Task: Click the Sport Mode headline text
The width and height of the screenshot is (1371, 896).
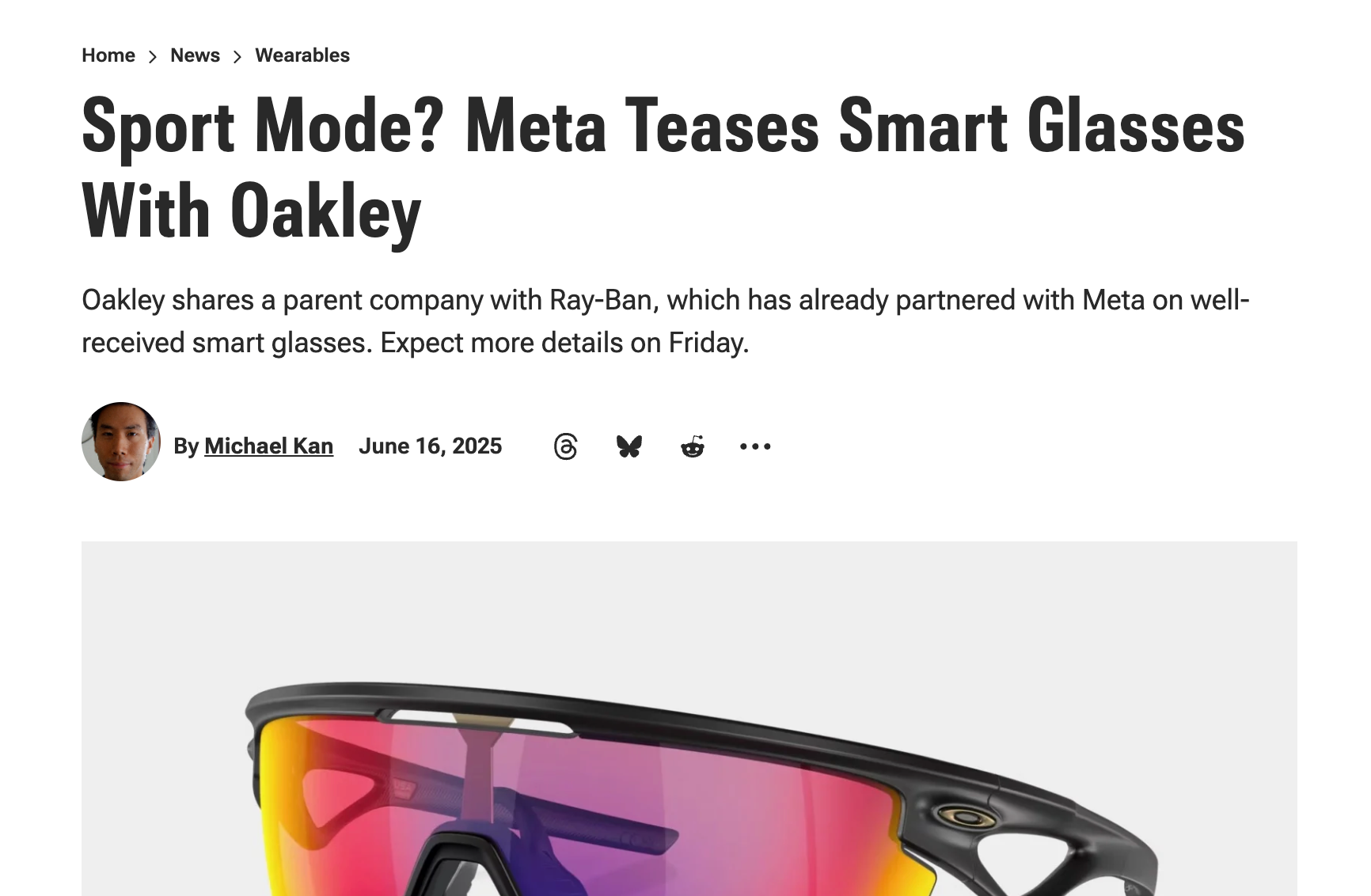Action: pyautogui.click(x=663, y=127)
